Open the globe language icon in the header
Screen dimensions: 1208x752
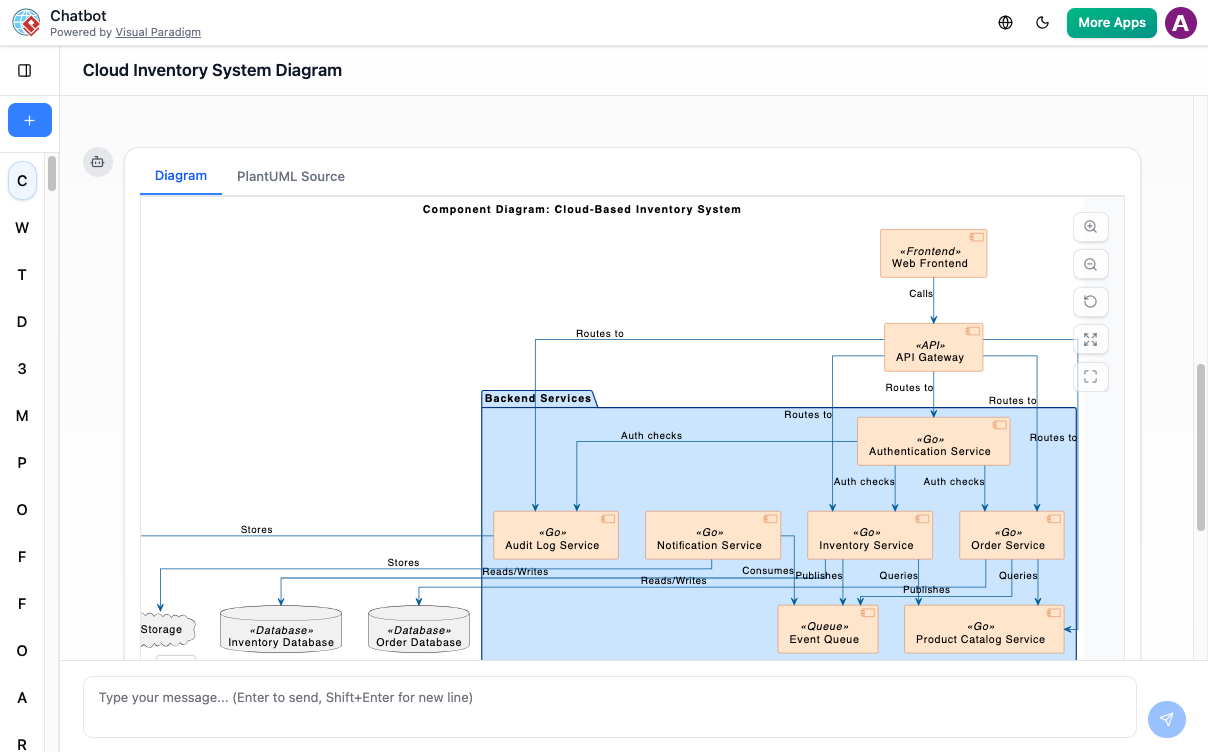[x=1005, y=22]
